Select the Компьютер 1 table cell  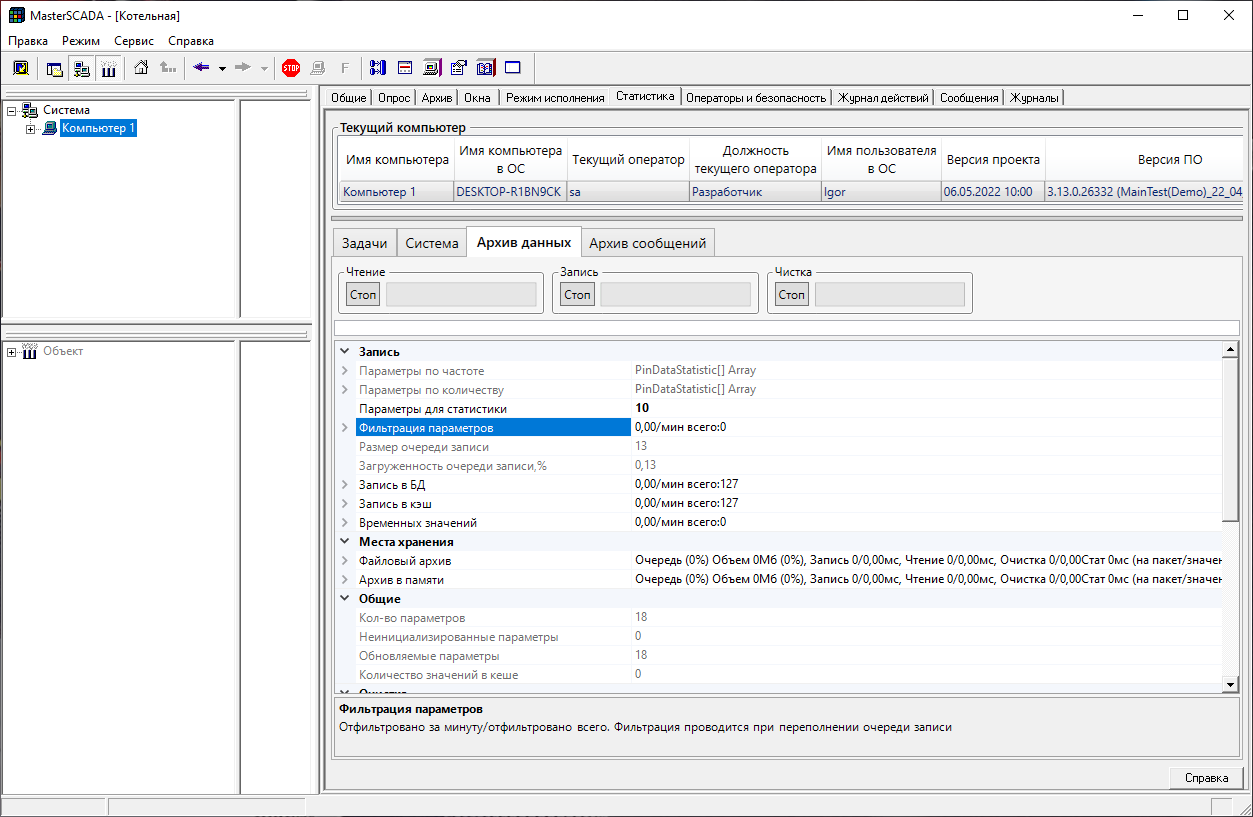point(396,191)
